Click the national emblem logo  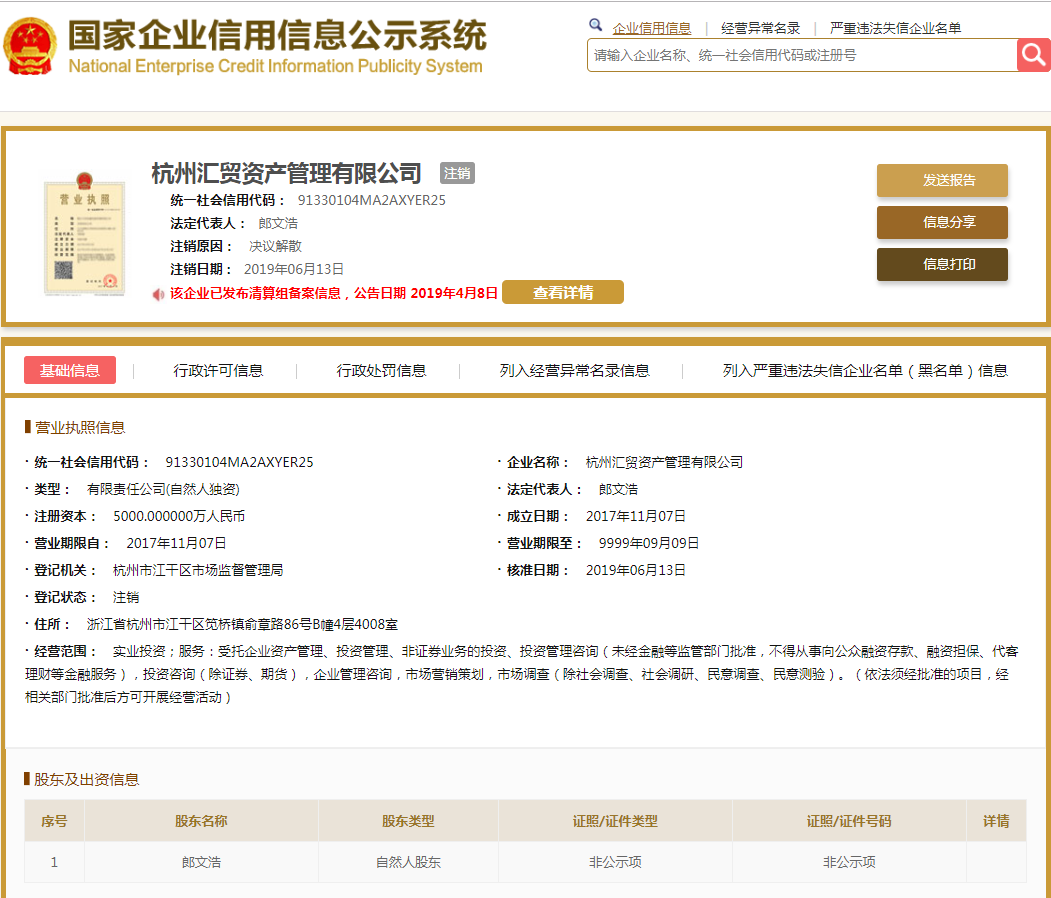tap(31, 46)
